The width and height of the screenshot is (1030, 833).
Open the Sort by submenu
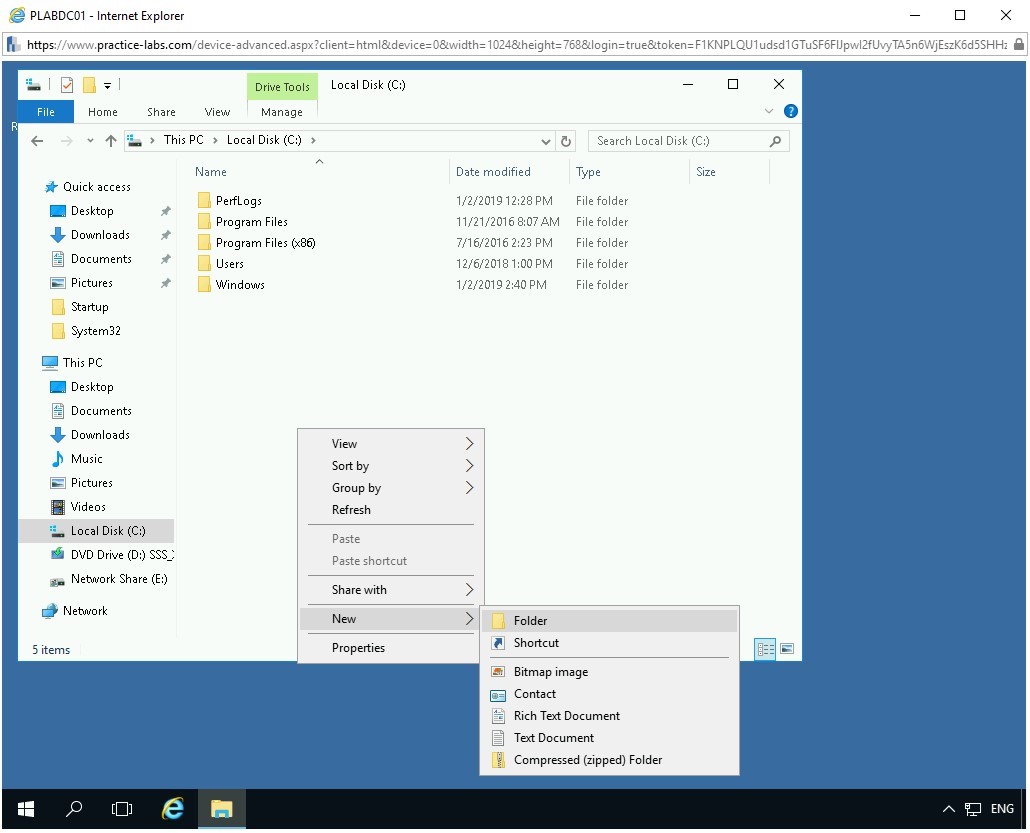[x=391, y=466]
